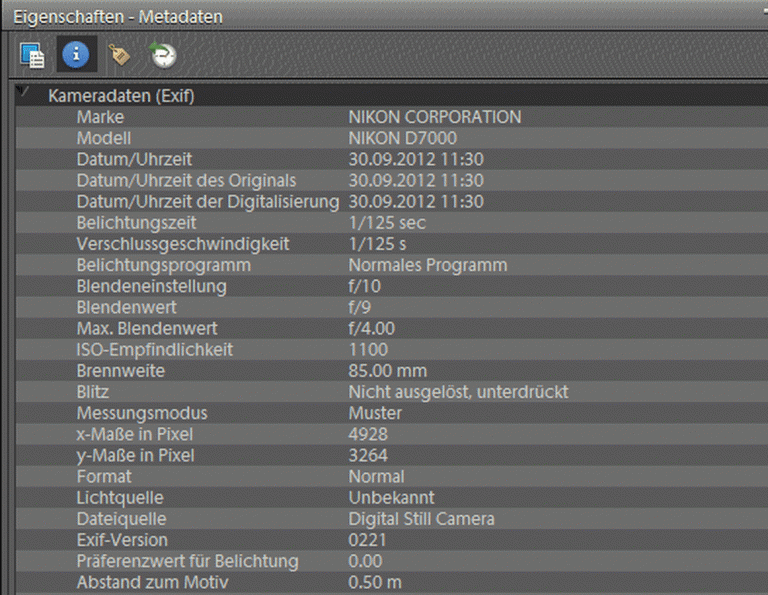
Task: Select the value Unbekannt
Action: tap(391, 498)
